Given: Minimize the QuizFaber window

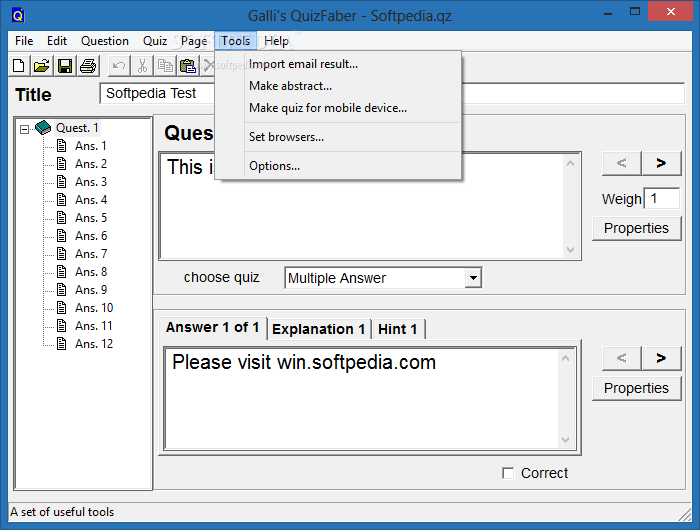Looking at the screenshot, I should [608, 12].
